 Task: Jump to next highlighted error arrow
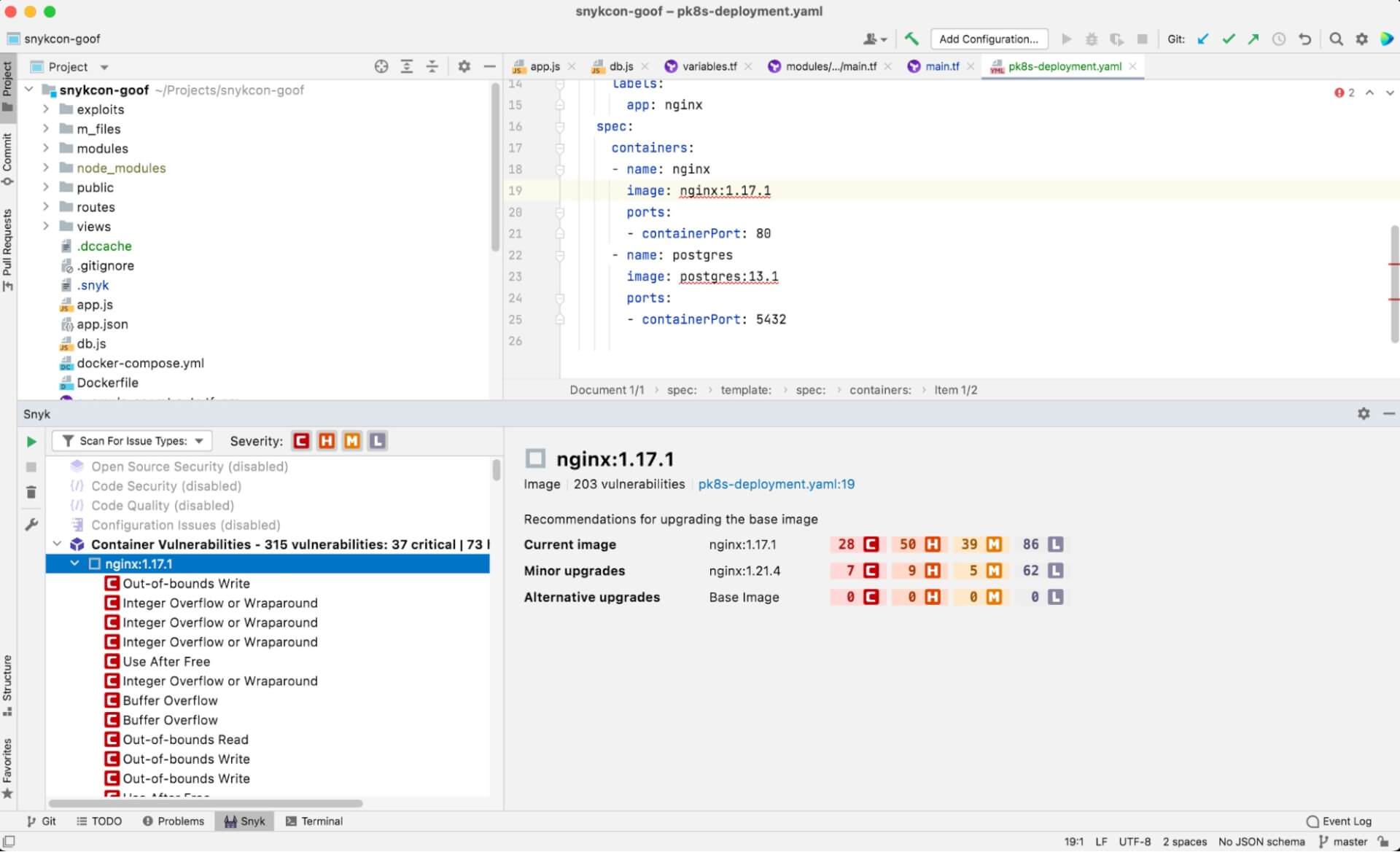1390,93
